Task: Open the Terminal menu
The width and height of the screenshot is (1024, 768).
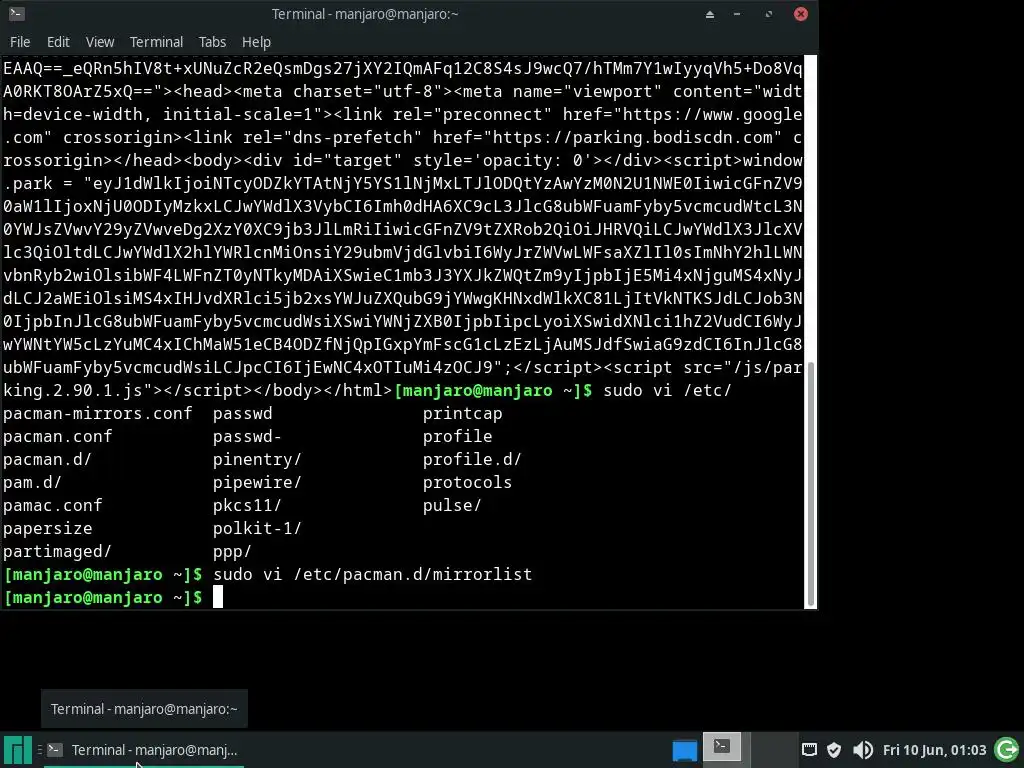Action: 156,42
